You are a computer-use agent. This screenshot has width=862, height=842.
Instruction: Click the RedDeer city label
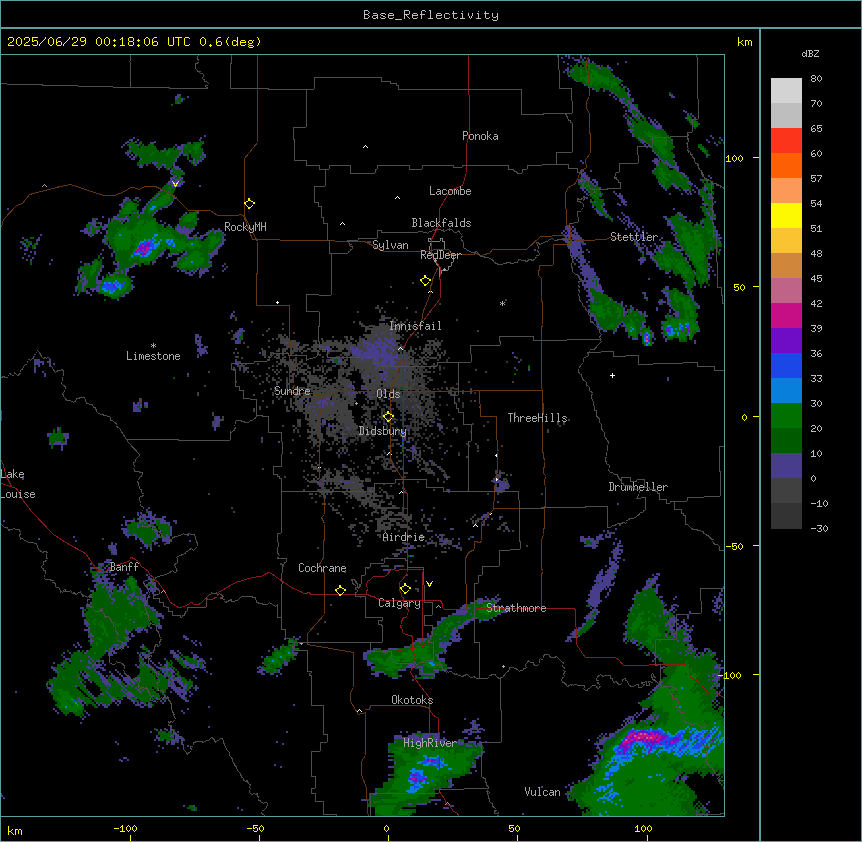point(440,255)
